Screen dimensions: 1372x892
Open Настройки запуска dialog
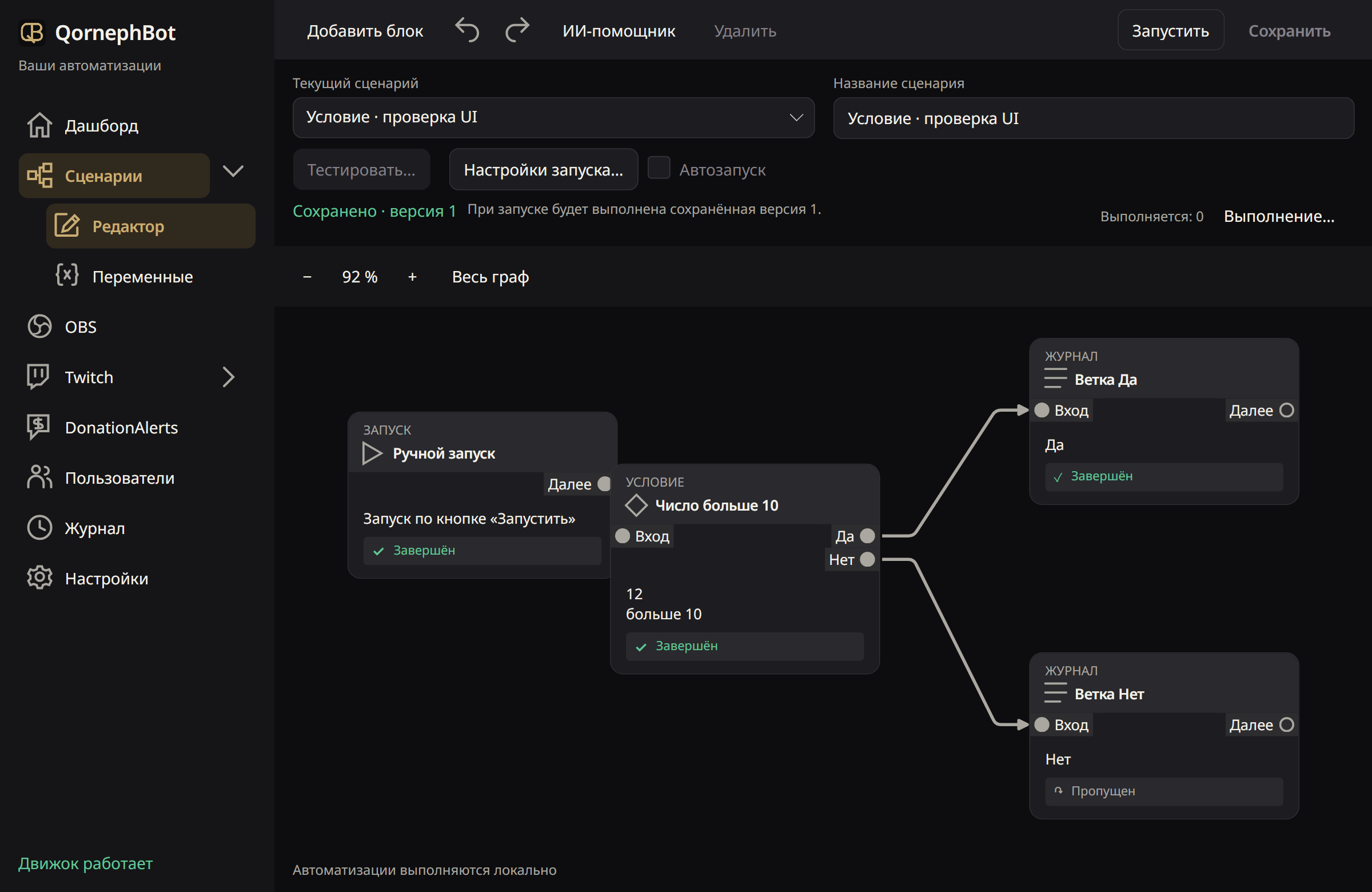coord(543,169)
